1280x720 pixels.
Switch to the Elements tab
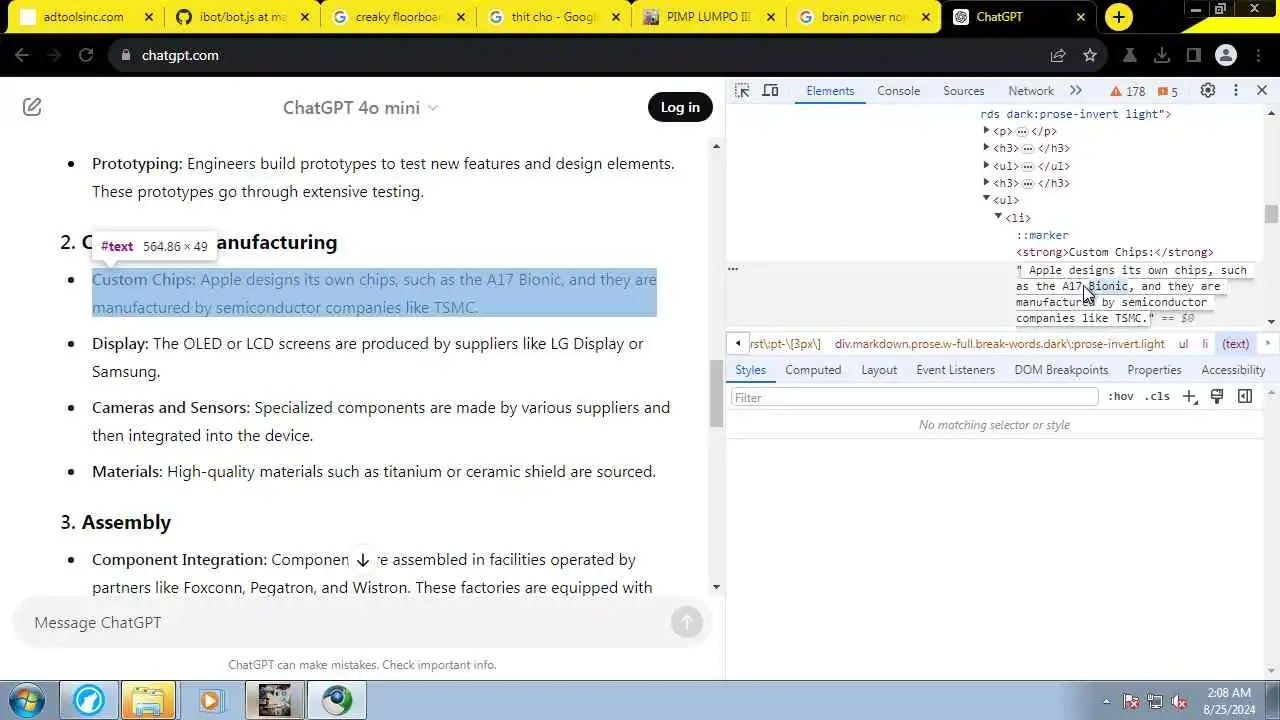pos(830,91)
